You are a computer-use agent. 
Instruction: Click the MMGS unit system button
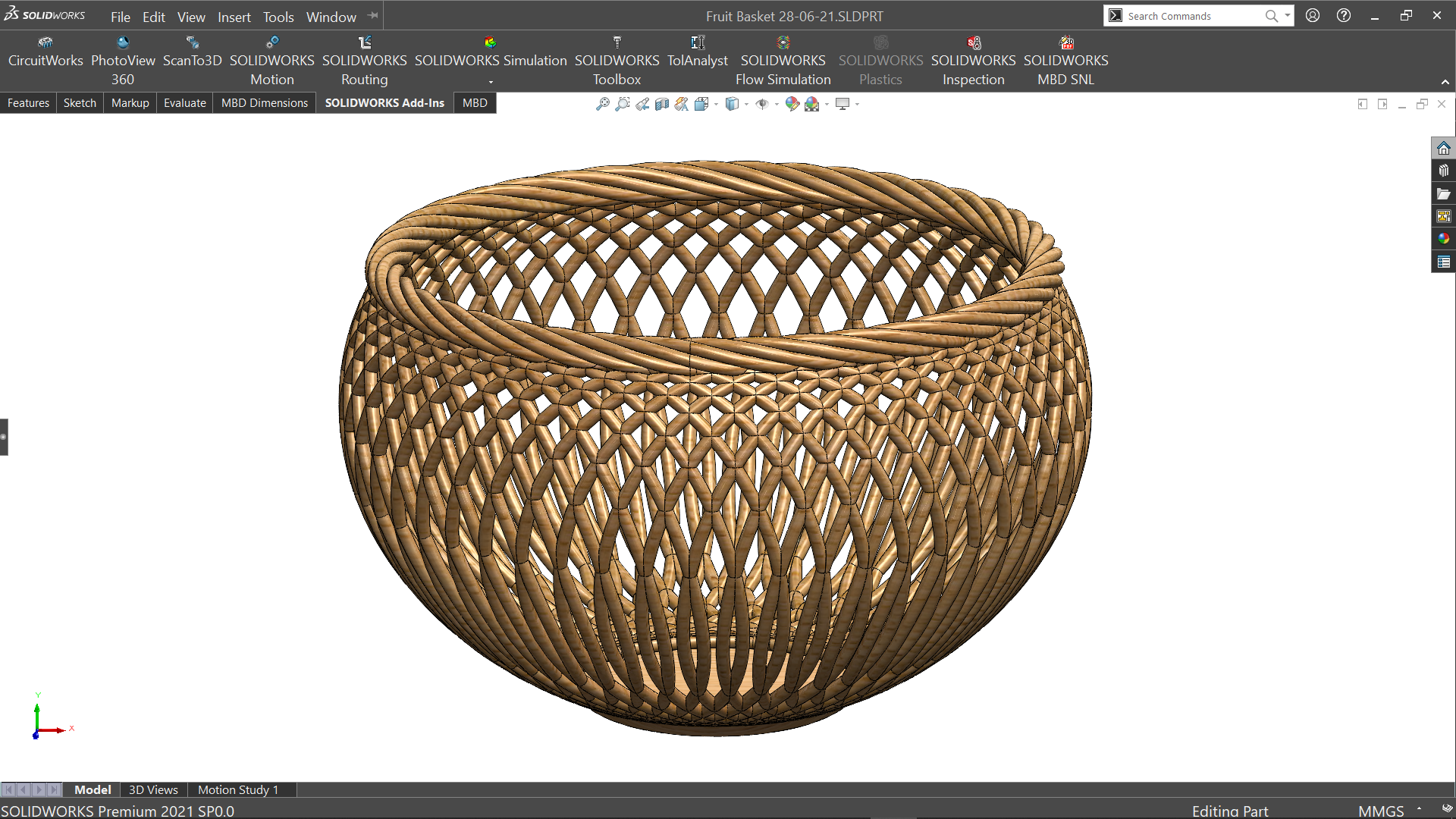click(1381, 811)
